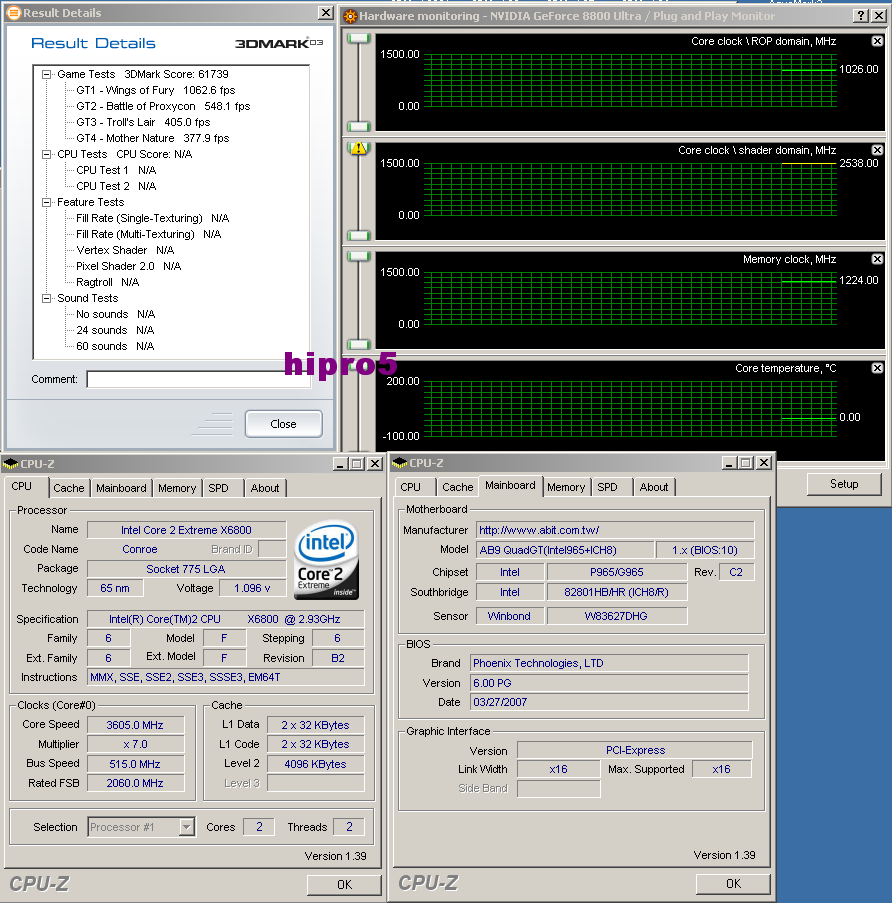Click the Setup button in Hardware monitoring
The image size is (892, 903).
click(844, 484)
